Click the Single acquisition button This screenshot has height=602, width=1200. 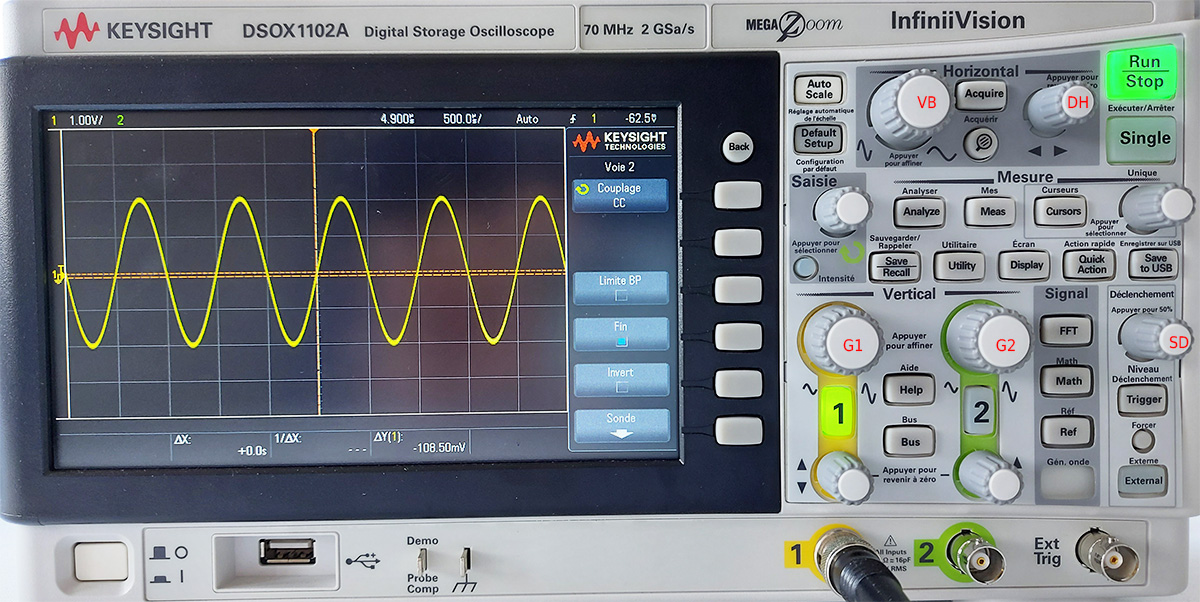[1144, 139]
